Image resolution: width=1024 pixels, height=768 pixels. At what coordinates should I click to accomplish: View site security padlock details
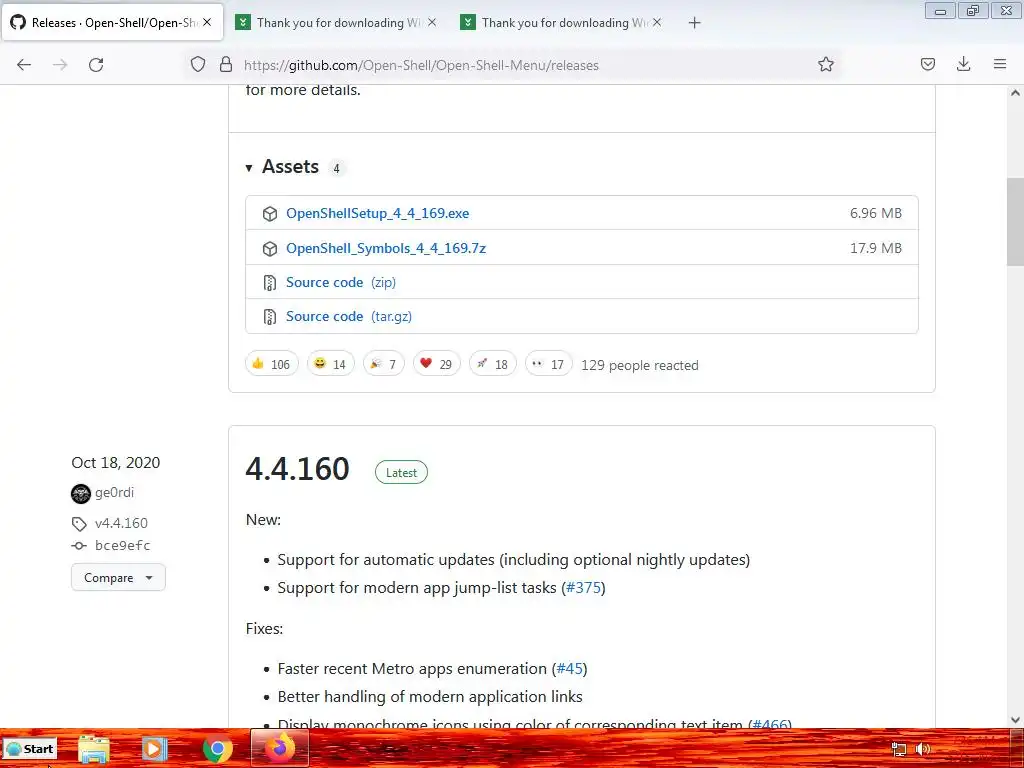click(x=226, y=65)
